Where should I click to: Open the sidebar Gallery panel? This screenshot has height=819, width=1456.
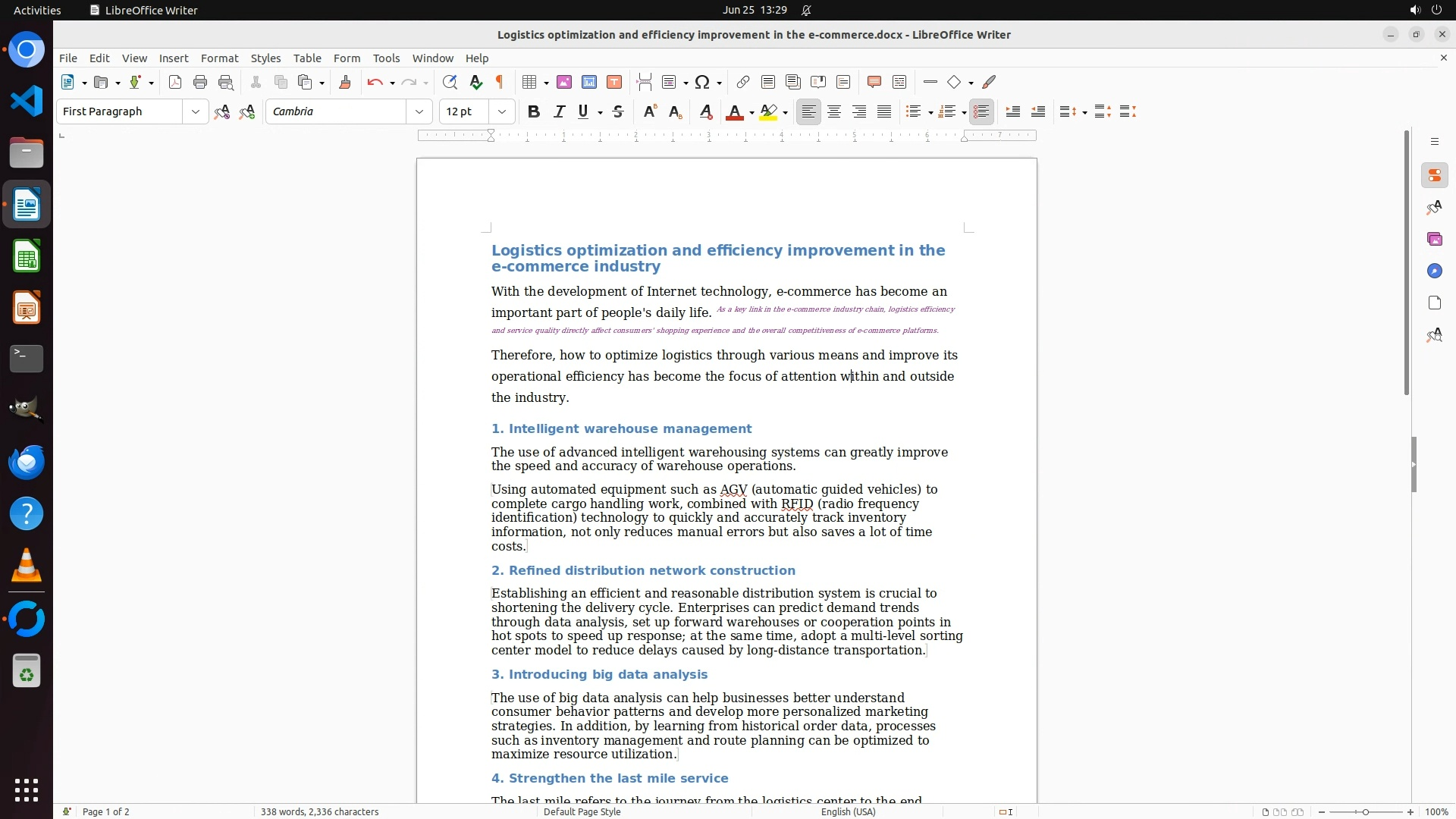pos(1434,240)
